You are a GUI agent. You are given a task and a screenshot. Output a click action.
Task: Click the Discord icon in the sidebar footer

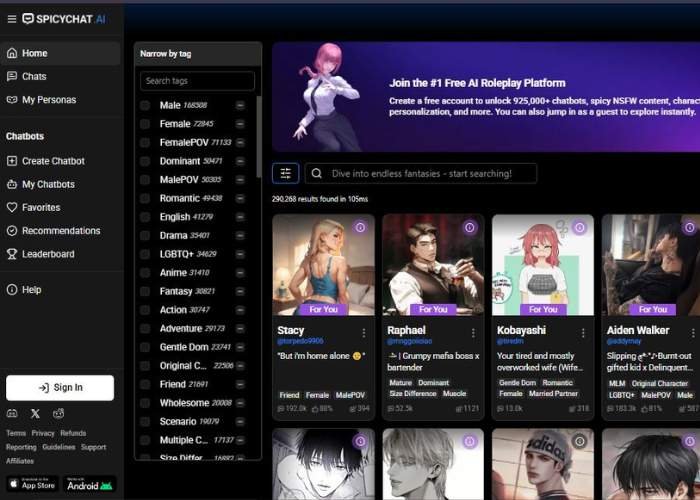click(x=11, y=413)
